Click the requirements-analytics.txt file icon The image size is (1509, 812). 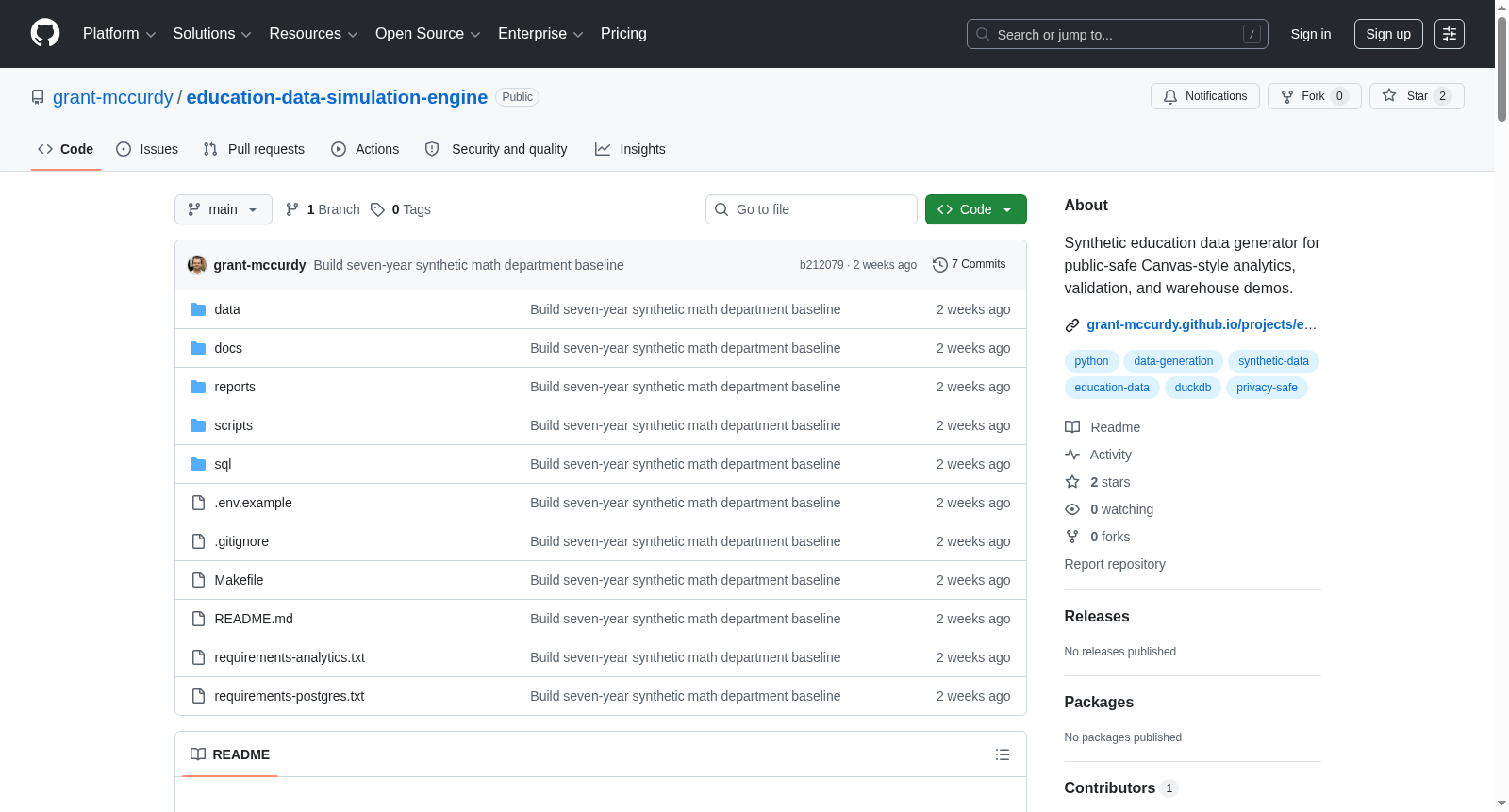pyautogui.click(x=198, y=657)
